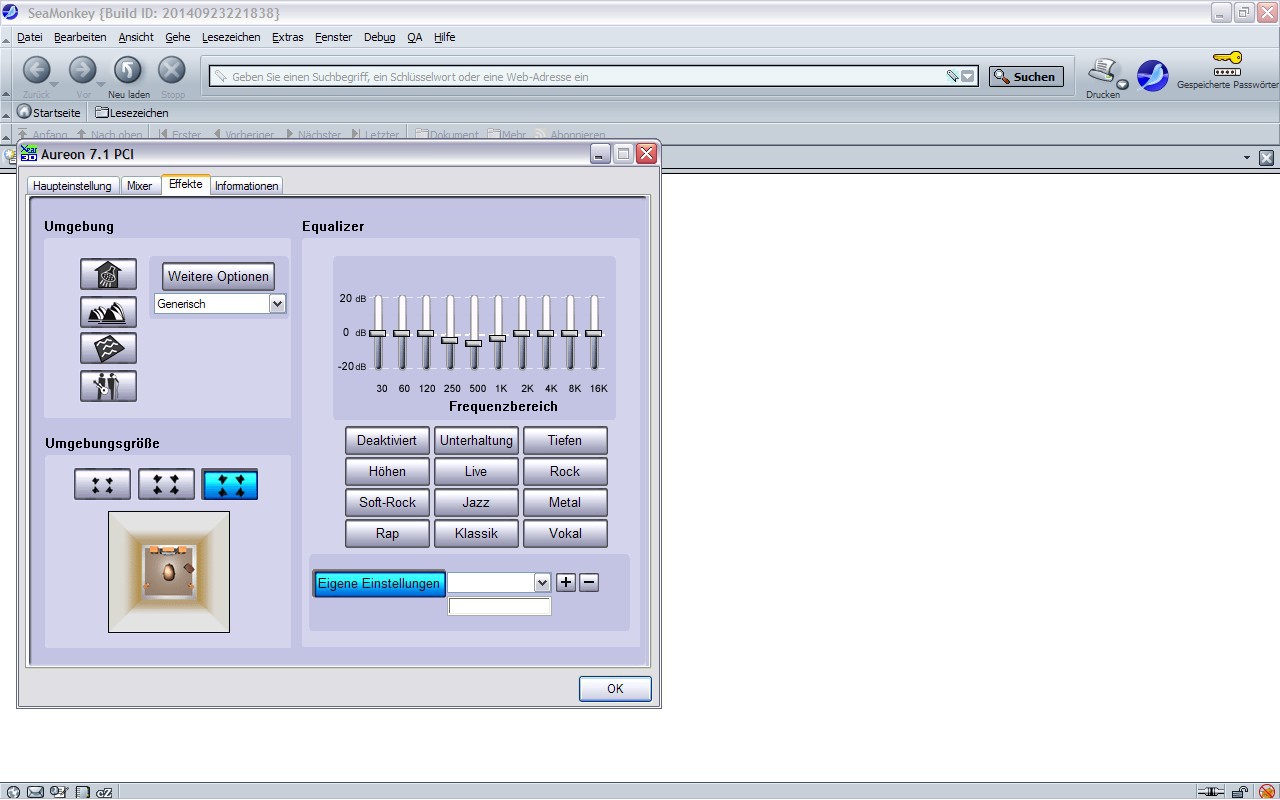This screenshot has width=1280, height=800.
Task: Select the concert hall environment icon
Action: point(108,312)
